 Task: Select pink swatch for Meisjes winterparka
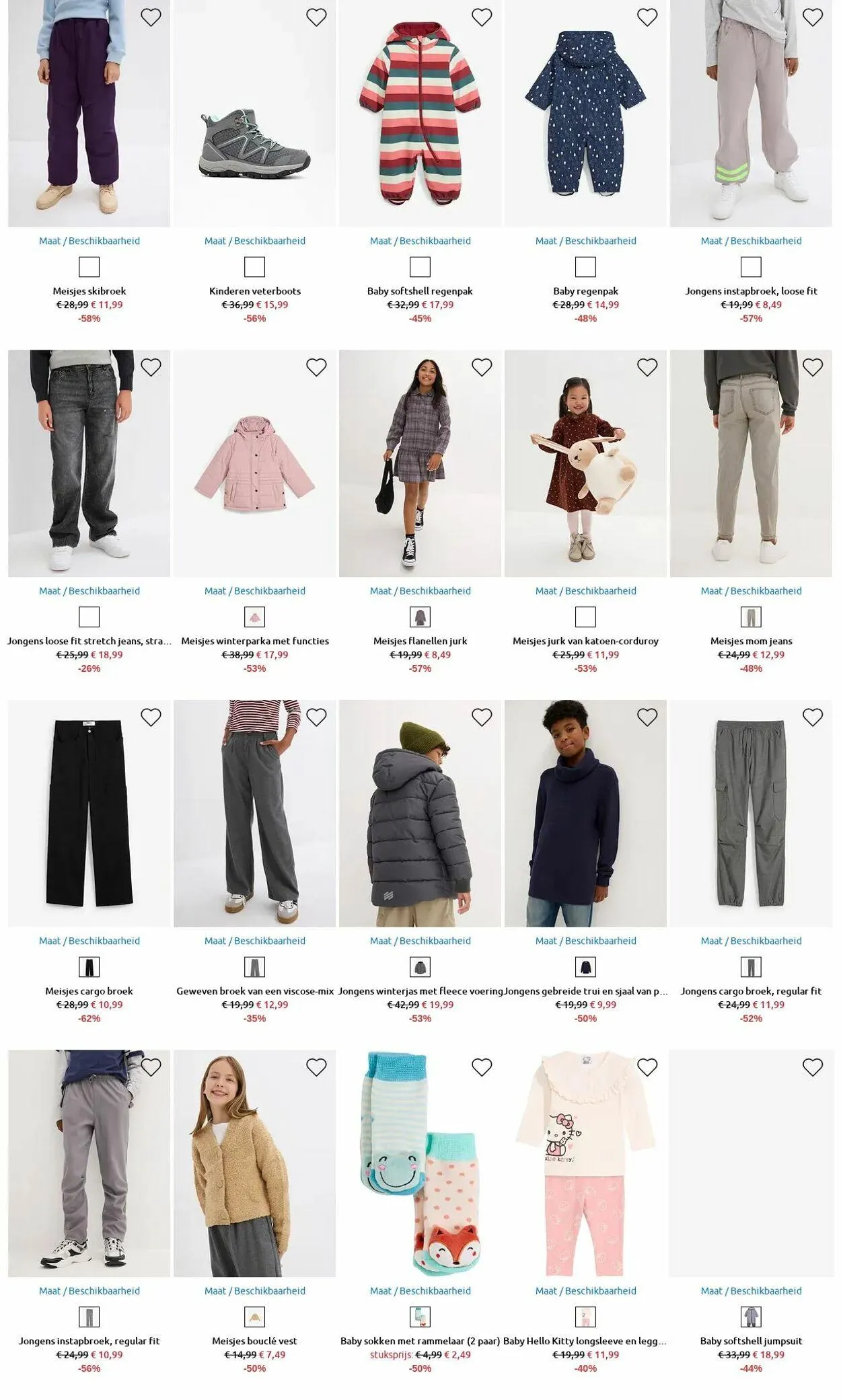254,617
